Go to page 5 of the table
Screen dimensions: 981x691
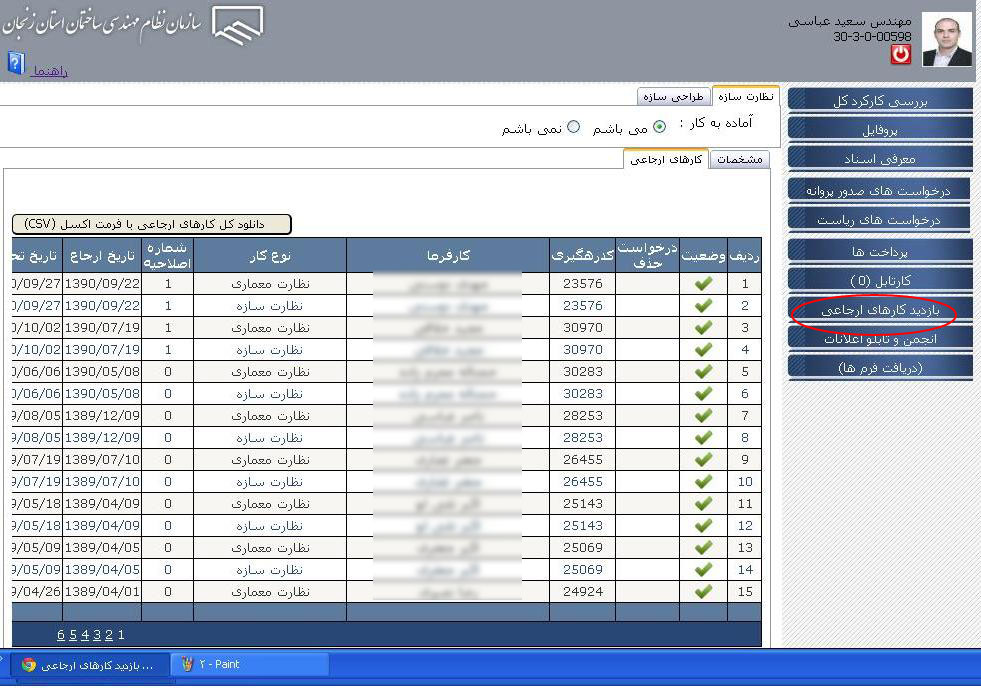tap(73, 635)
